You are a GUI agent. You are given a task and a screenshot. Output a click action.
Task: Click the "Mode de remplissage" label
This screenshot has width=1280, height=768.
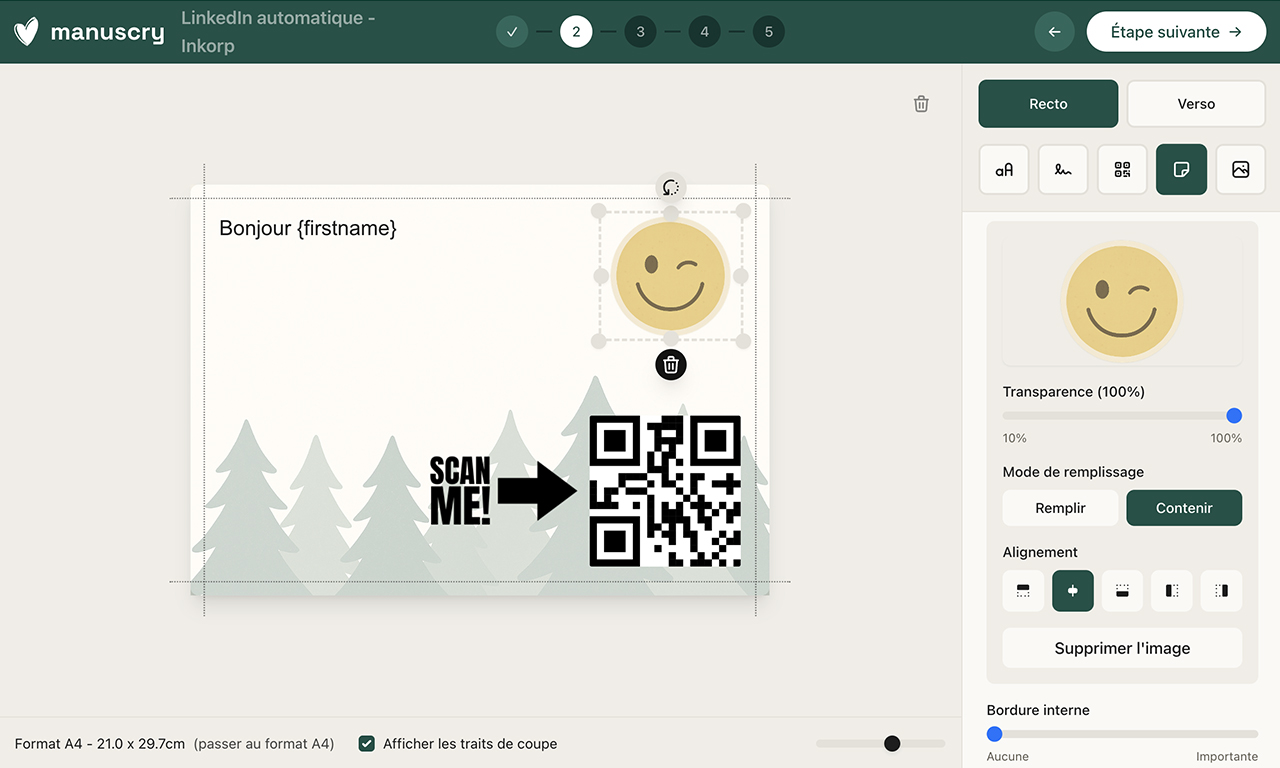[x=1073, y=472]
